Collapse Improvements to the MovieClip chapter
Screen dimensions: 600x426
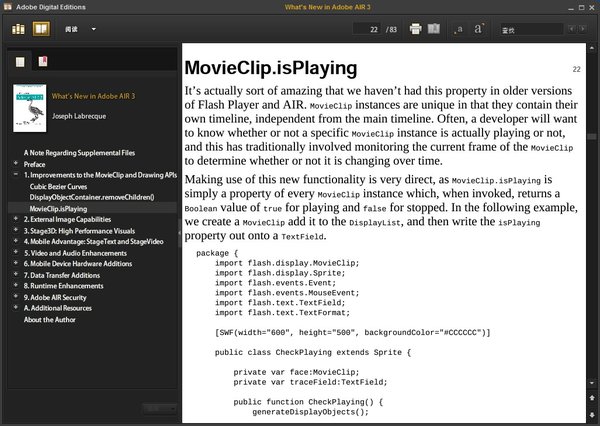15,175
